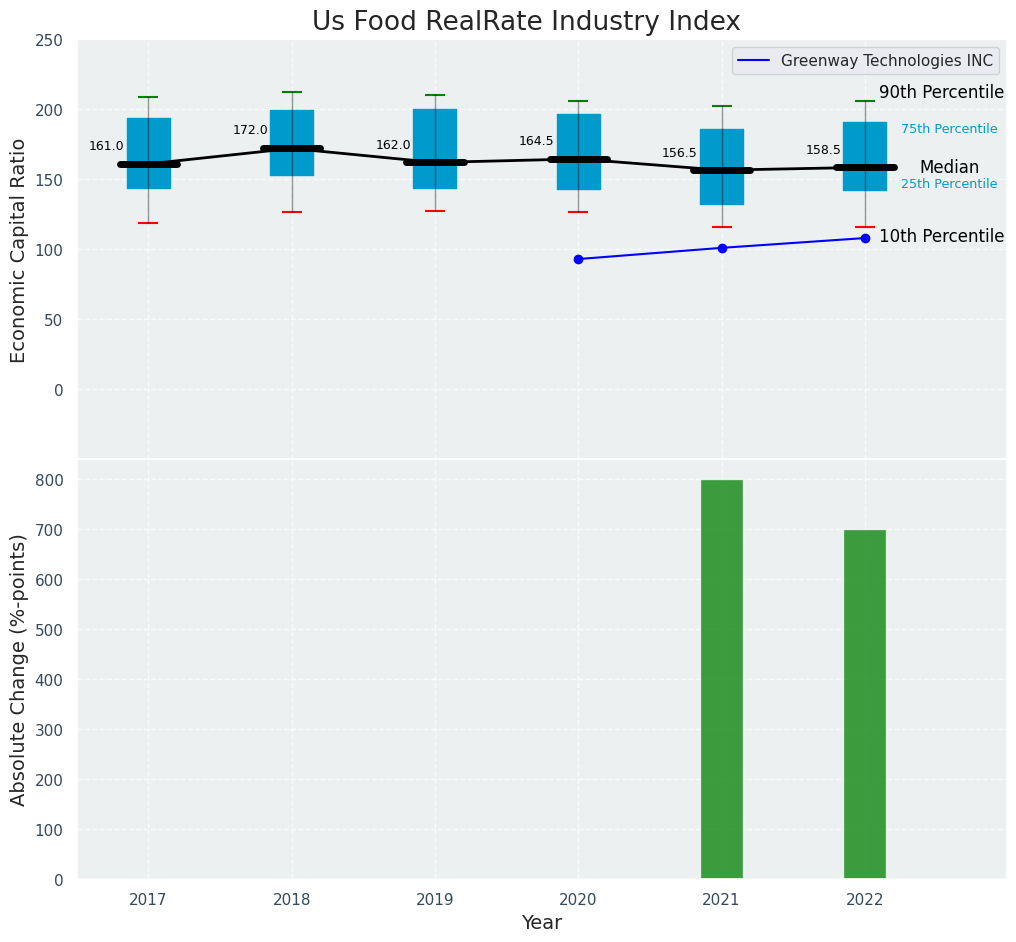This screenshot has height=942, width=1016.
Task: Click the 2021 green bar
Action: (721, 679)
